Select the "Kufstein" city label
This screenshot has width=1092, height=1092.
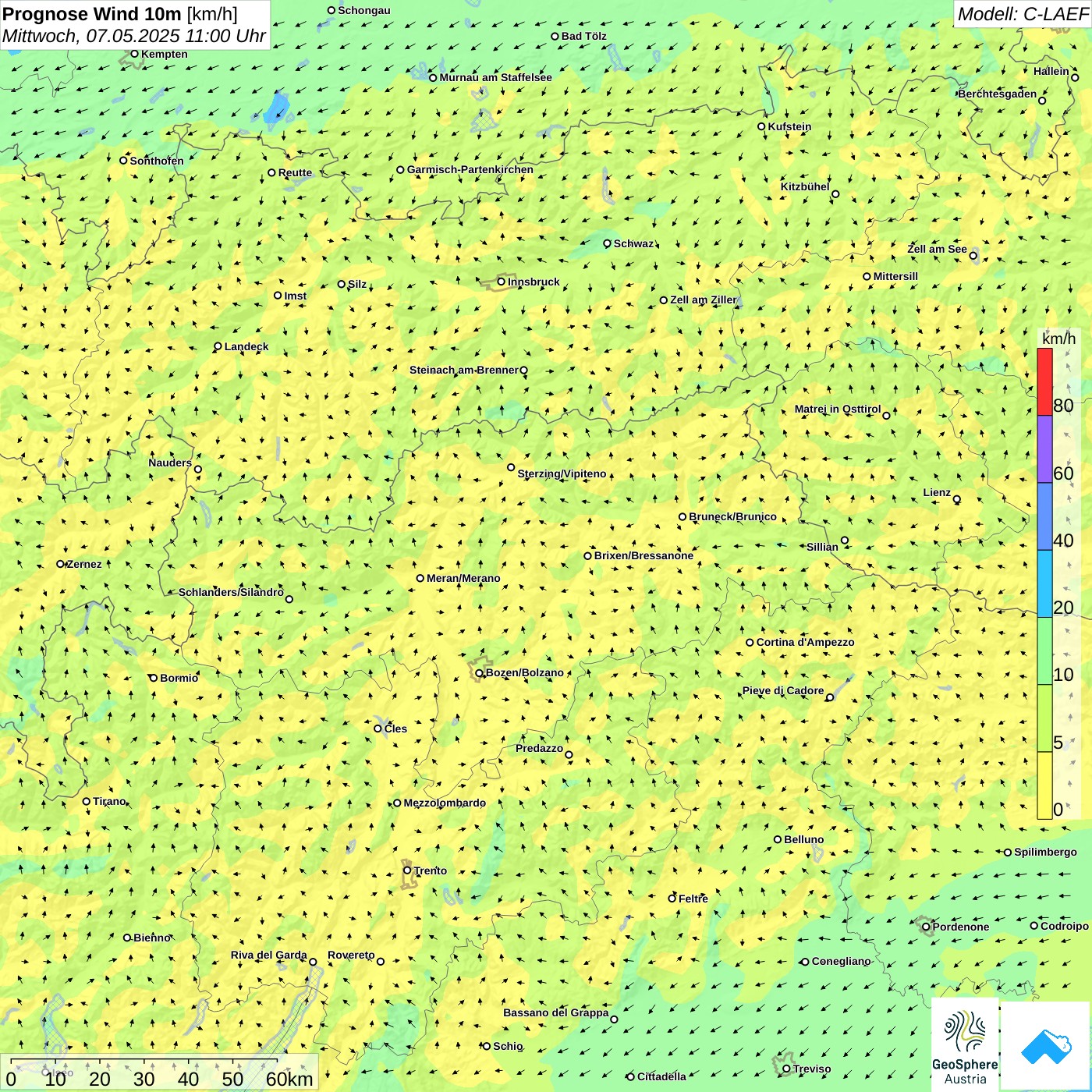pyautogui.click(x=789, y=126)
